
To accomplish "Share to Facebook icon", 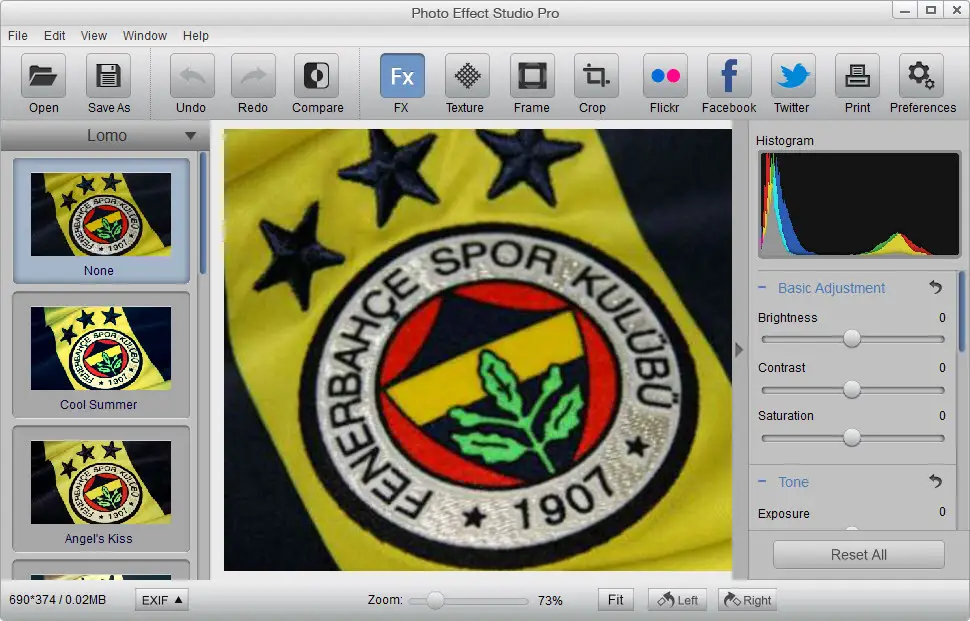I will coord(729,76).
